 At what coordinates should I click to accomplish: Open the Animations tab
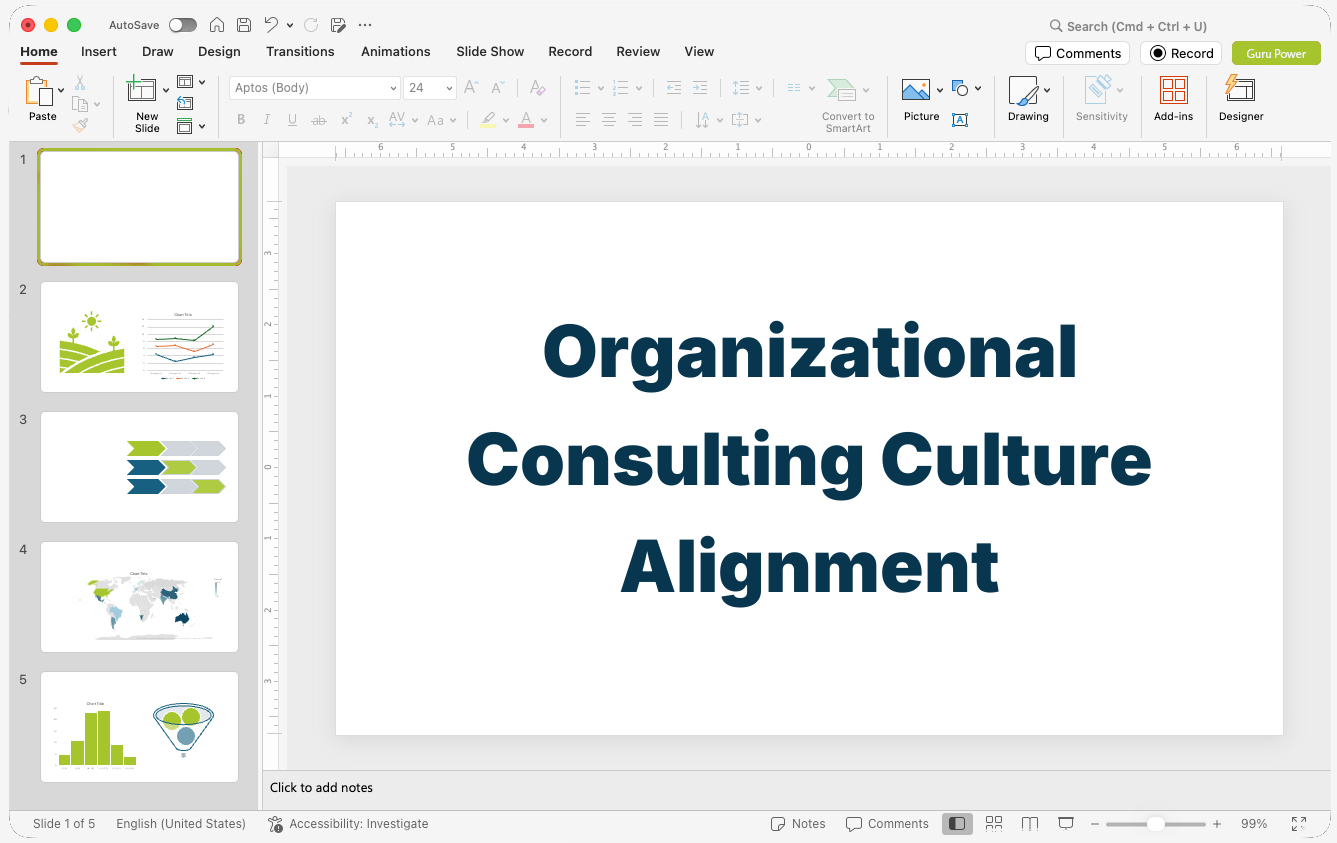pyautogui.click(x=395, y=51)
